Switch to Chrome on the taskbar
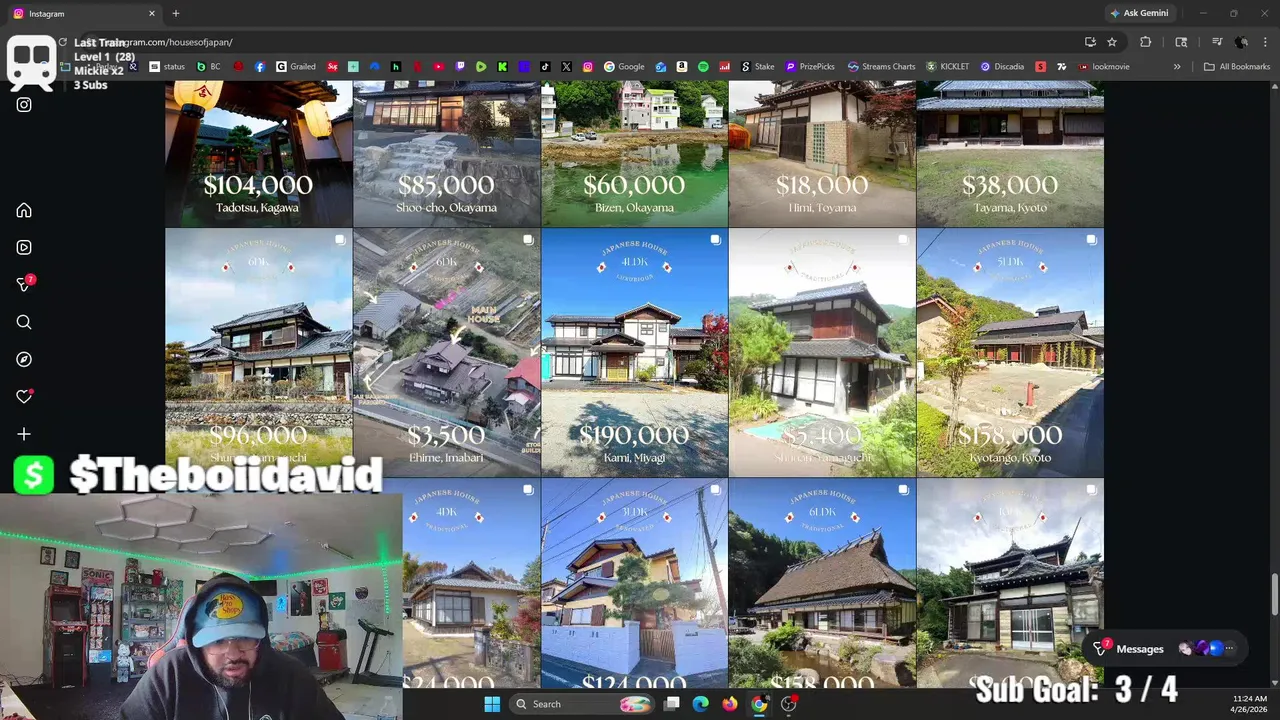Image resolution: width=1280 pixels, height=720 pixels. pyautogui.click(x=759, y=704)
